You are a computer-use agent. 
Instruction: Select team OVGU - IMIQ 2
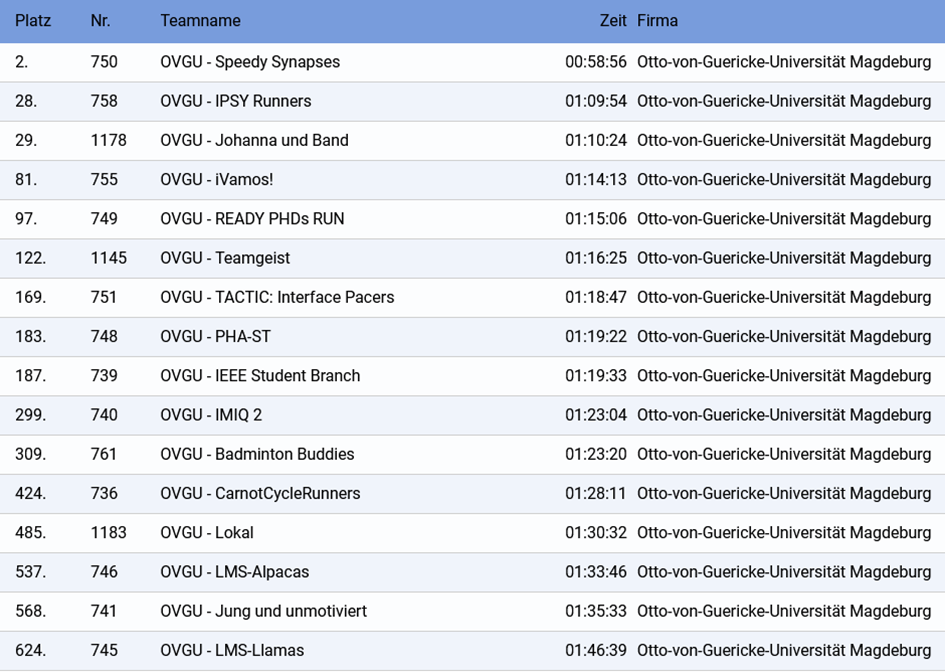[211, 415]
